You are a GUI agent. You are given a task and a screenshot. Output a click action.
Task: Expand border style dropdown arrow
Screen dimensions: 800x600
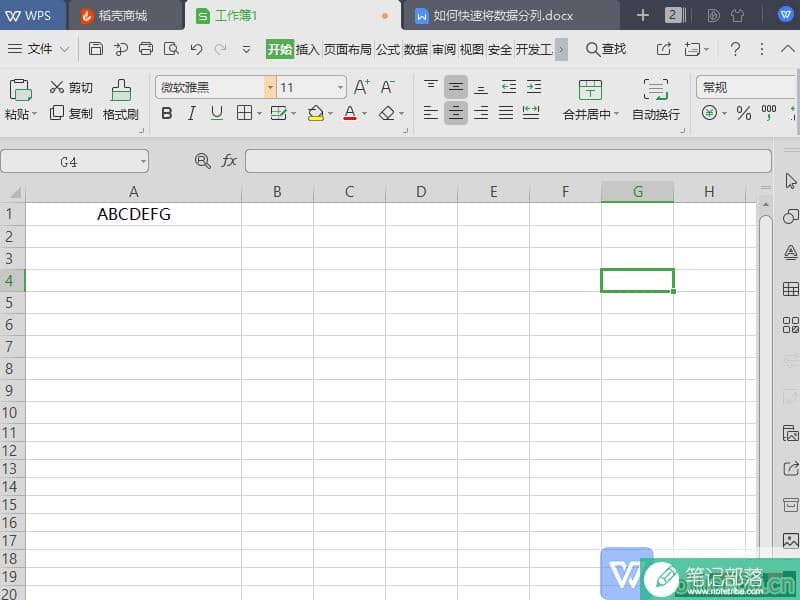click(259, 114)
